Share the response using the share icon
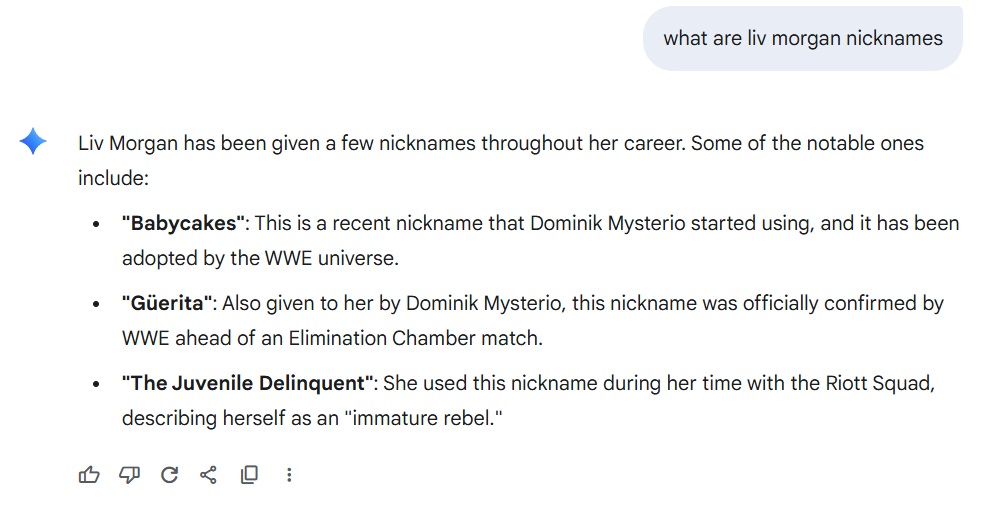This screenshot has width=986, height=516. click(x=209, y=475)
